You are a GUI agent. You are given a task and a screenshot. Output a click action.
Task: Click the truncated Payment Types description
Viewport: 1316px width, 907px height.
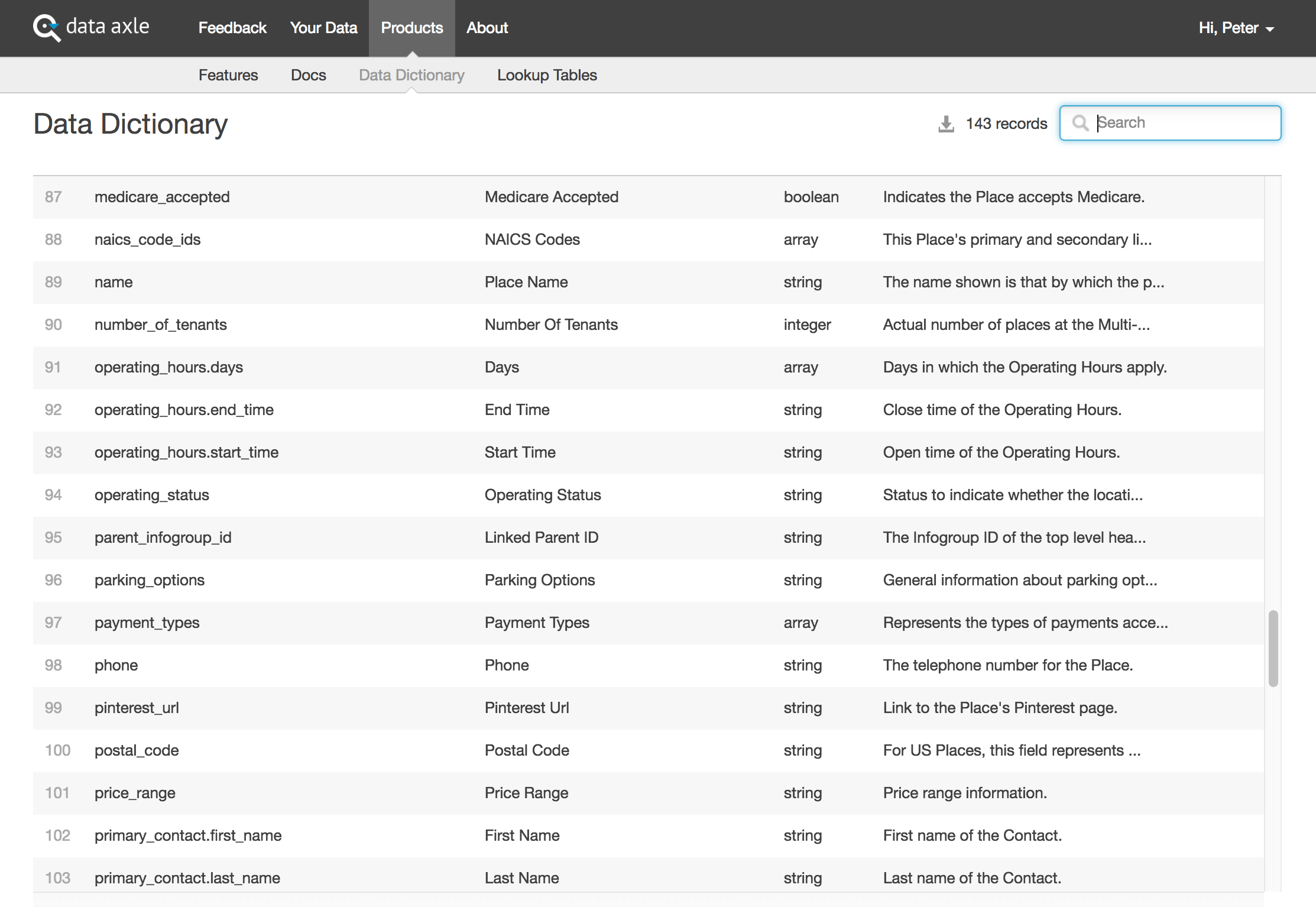point(1025,623)
